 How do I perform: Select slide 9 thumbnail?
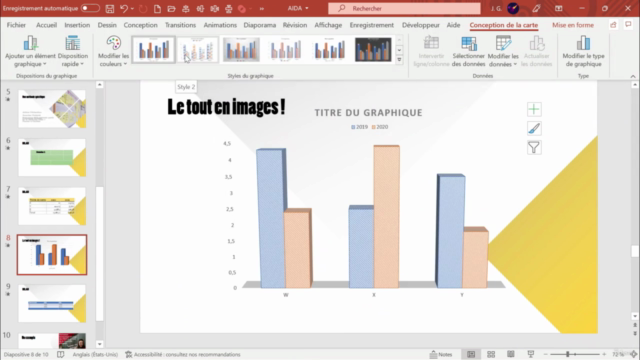click(x=52, y=303)
